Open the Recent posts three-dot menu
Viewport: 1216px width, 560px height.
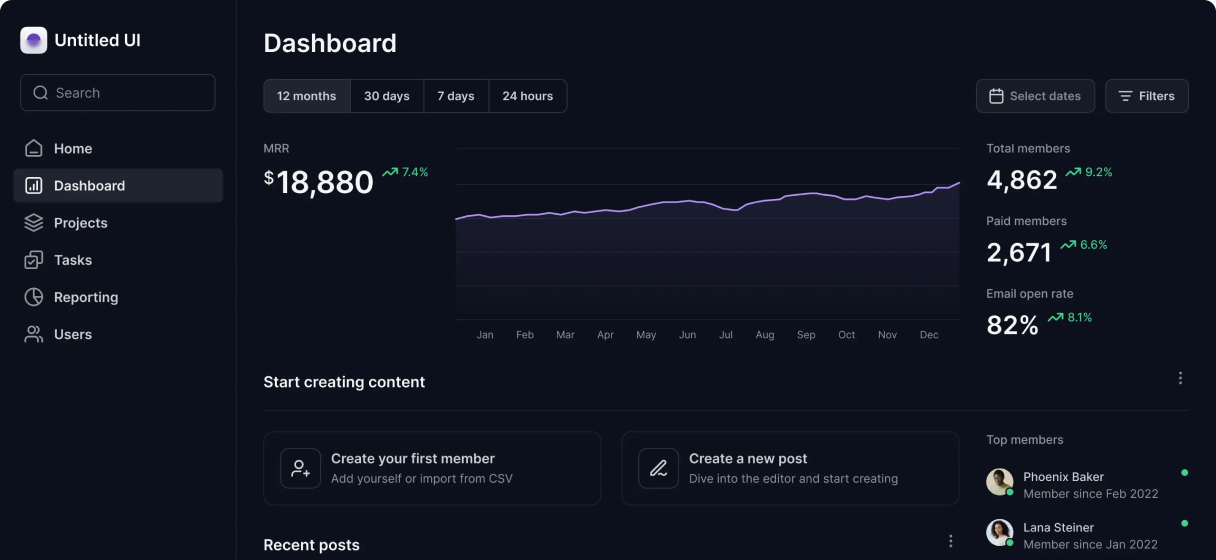[951, 541]
